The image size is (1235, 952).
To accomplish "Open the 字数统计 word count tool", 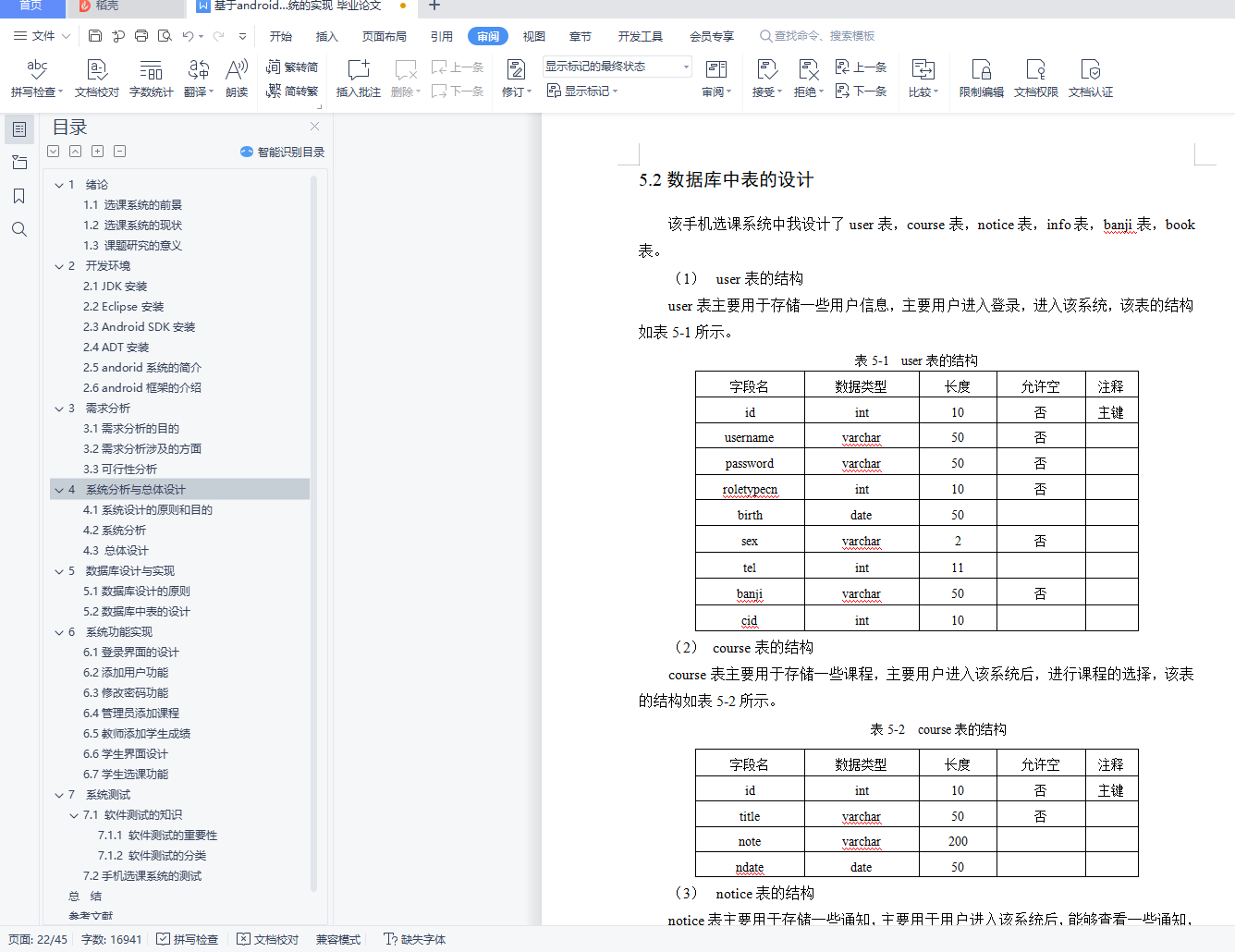I will [x=151, y=79].
